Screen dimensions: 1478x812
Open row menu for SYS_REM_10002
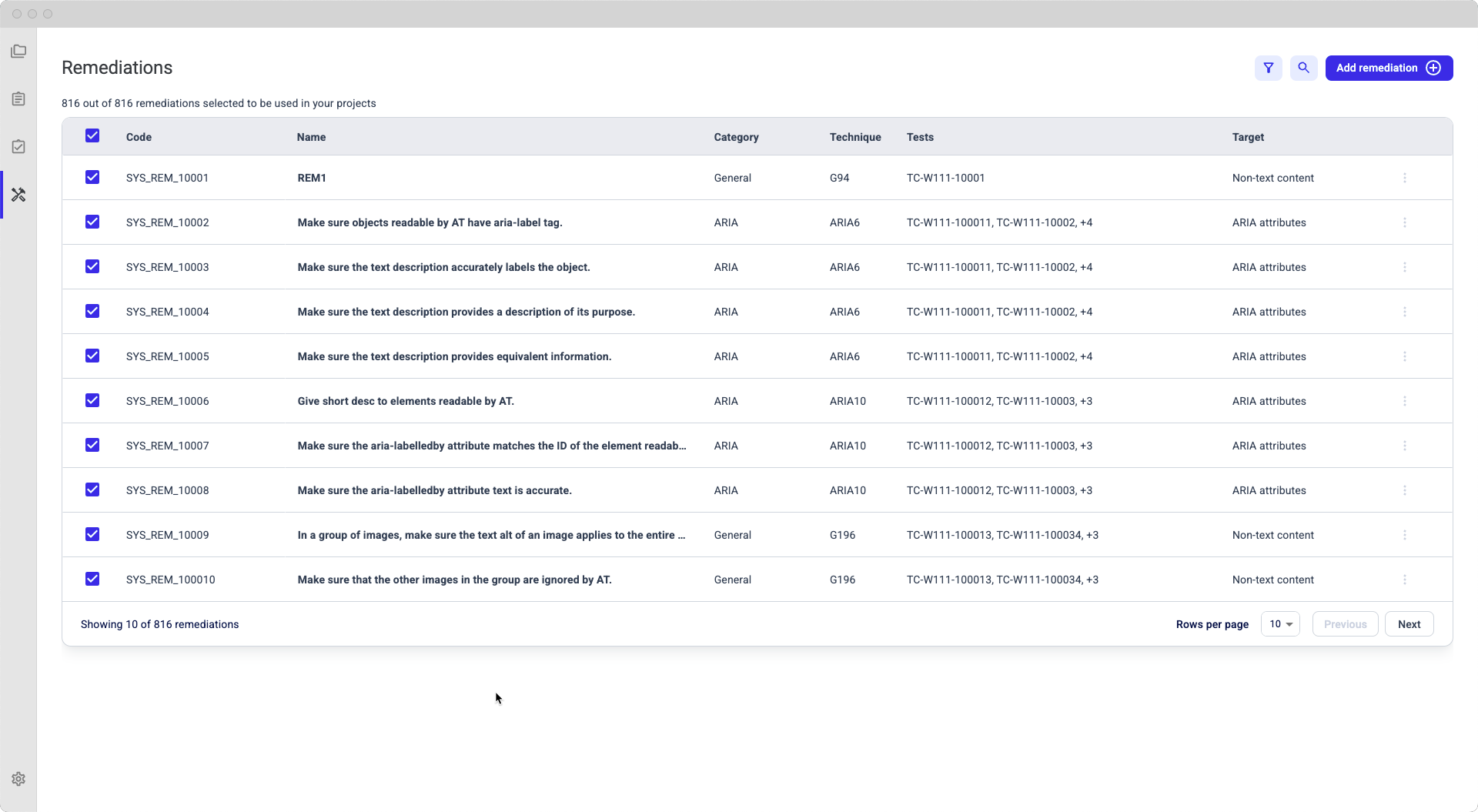(1405, 222)
